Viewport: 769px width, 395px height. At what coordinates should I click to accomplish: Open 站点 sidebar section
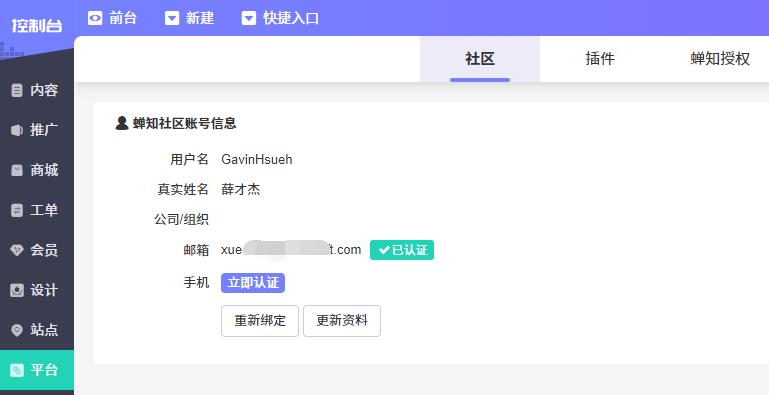37,330
